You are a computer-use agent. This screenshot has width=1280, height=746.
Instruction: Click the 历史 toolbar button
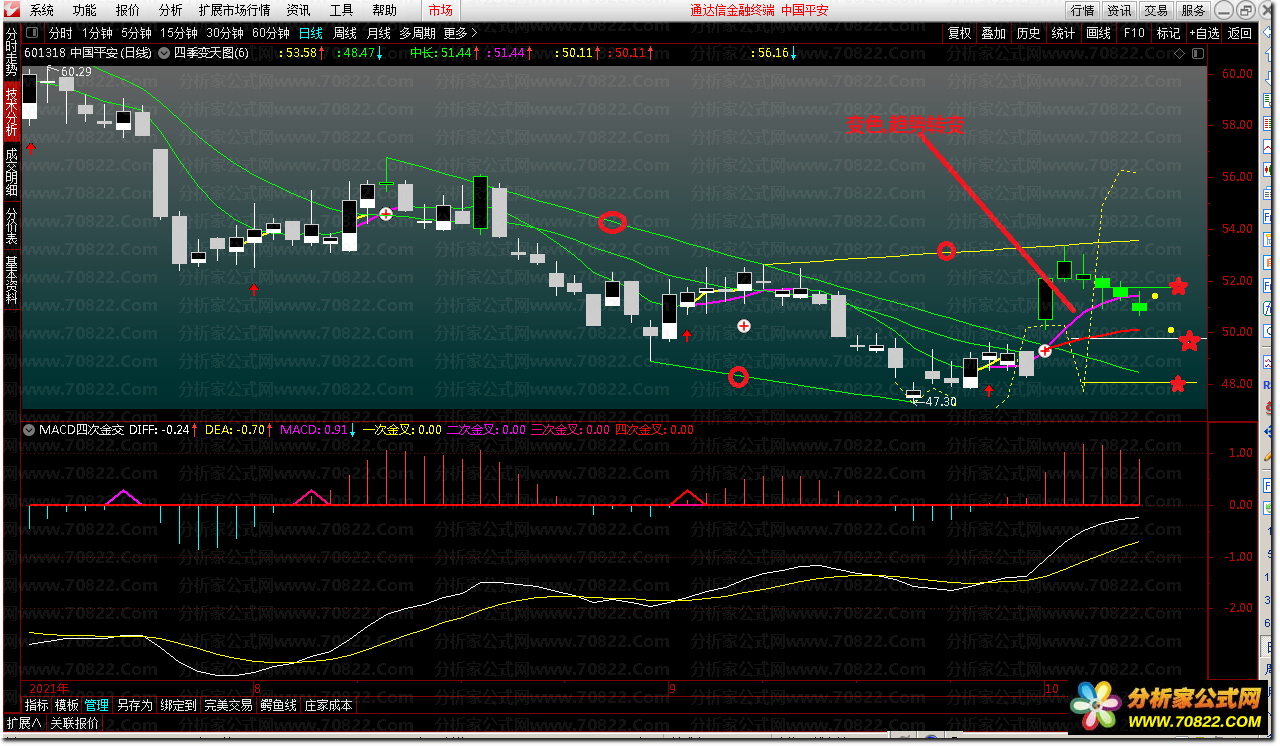point(1028,33)
